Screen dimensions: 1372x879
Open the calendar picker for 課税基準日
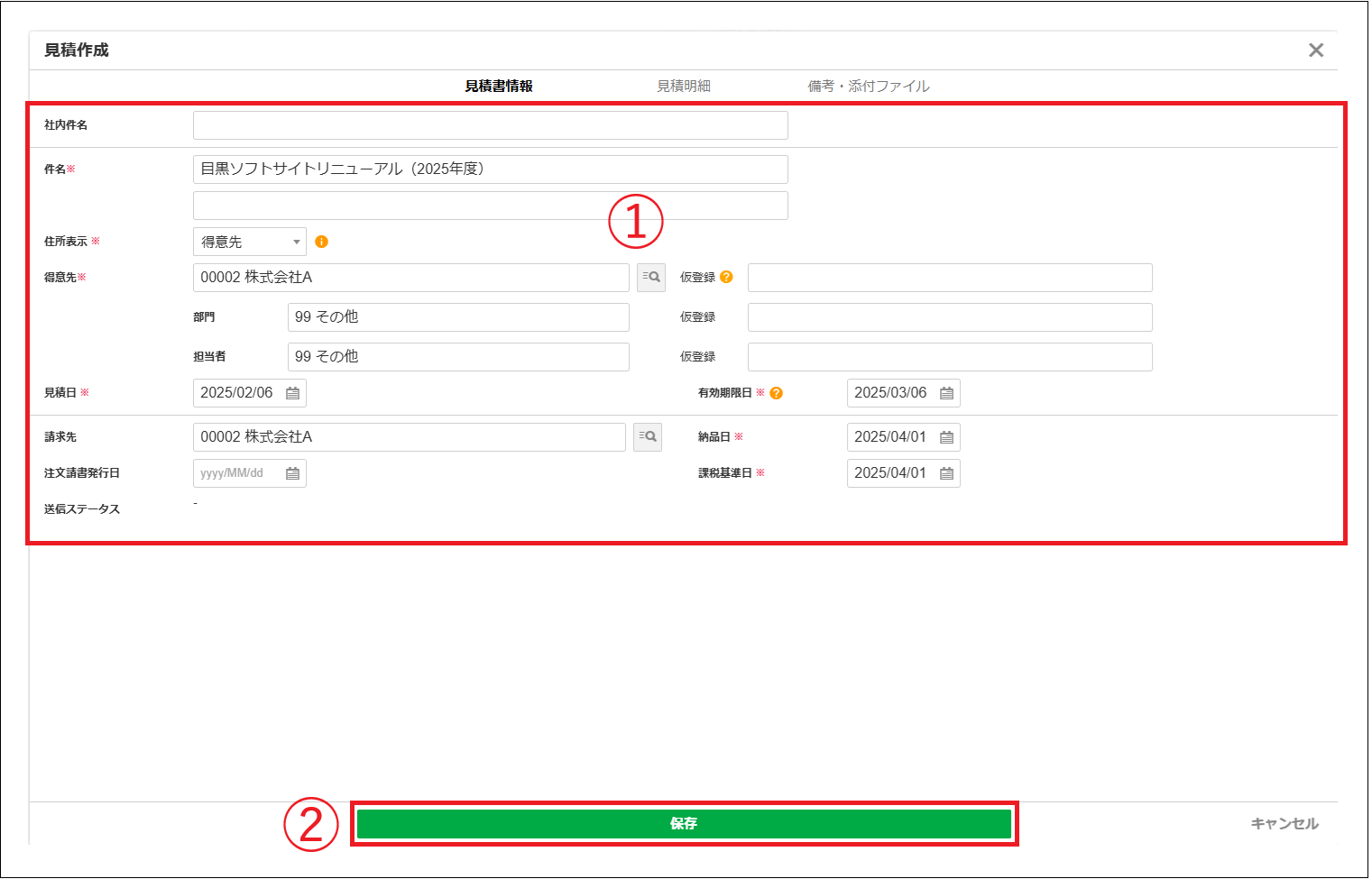coord(945,473)
